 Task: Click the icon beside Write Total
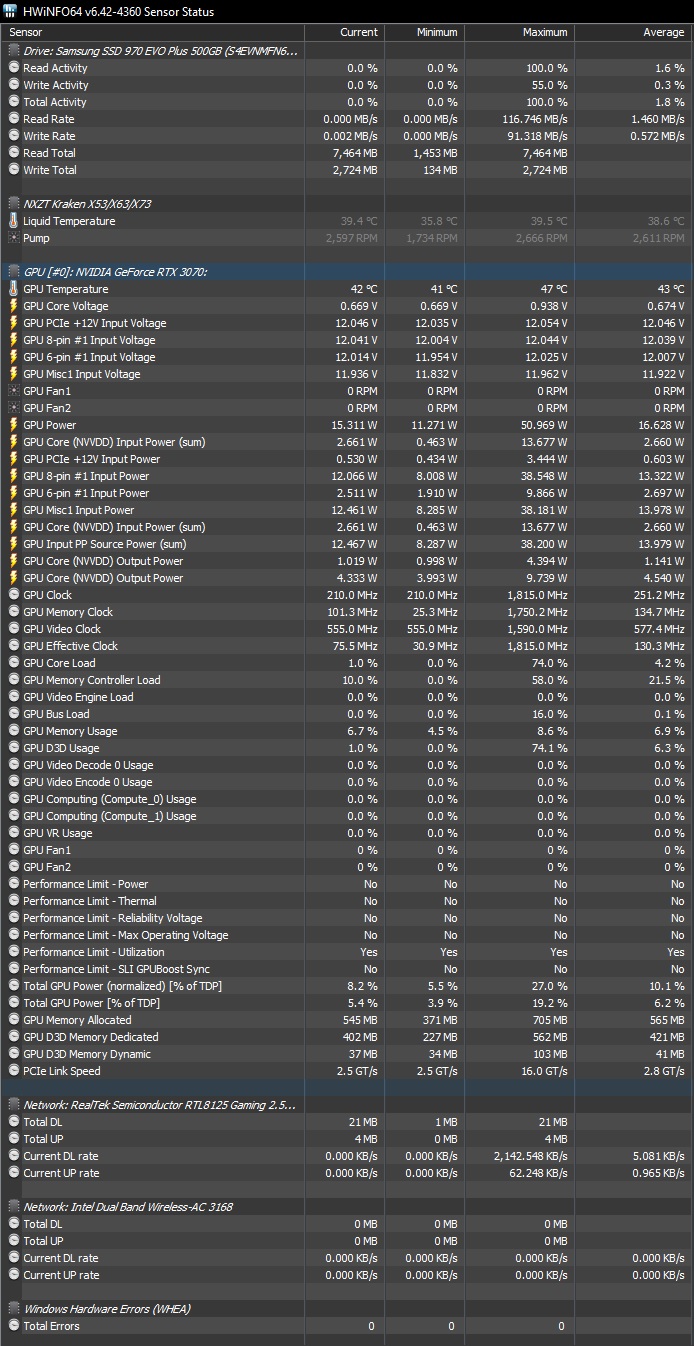point(13,170)
